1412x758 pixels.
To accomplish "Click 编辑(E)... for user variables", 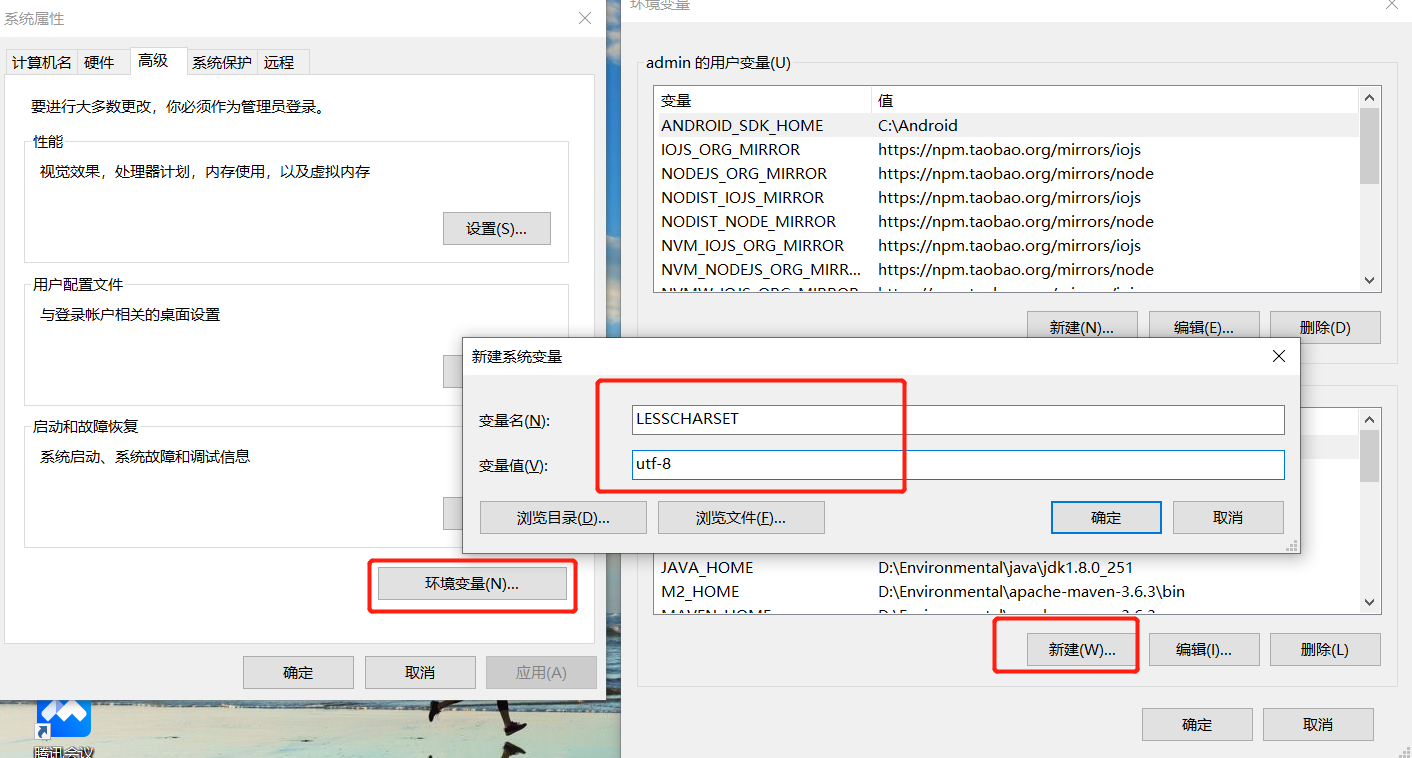I will (x=1204, y=327).
